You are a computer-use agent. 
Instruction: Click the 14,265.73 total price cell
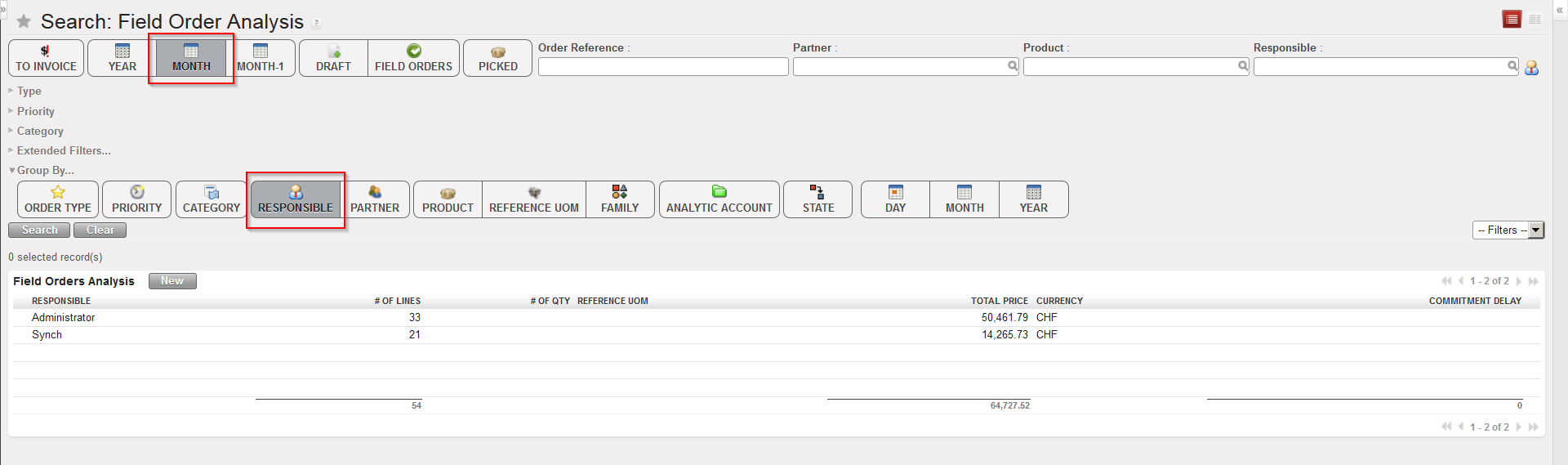click(x=1004, y=334)
